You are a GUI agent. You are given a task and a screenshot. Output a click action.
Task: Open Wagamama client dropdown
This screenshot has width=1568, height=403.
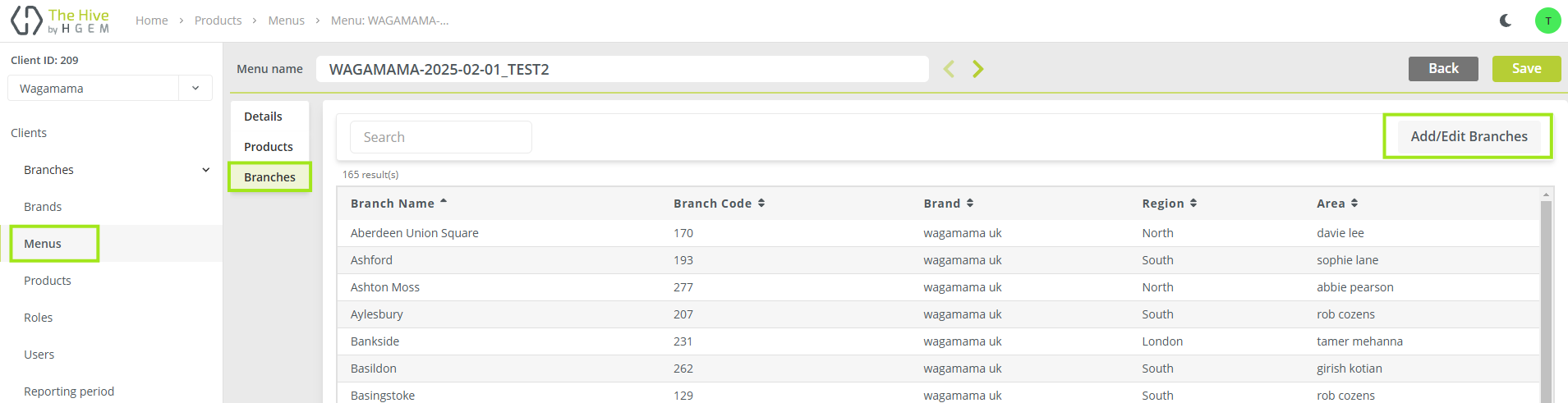coord(195,88)
